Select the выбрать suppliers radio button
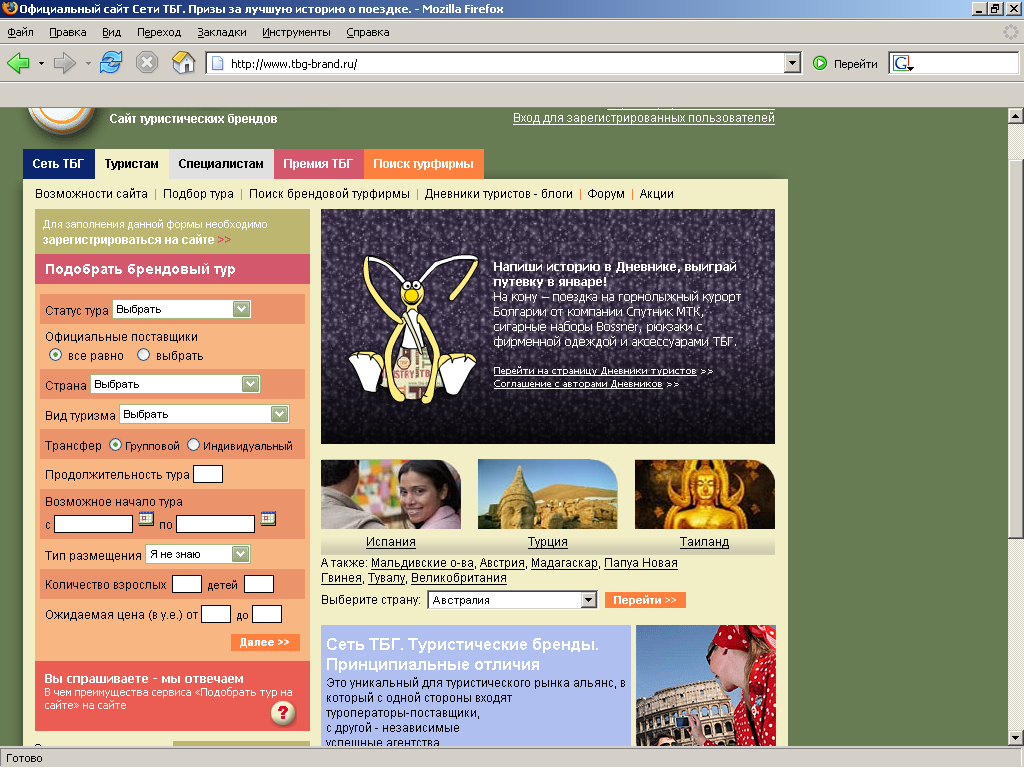The image size is (1024, 768). [x=144, y=355]
